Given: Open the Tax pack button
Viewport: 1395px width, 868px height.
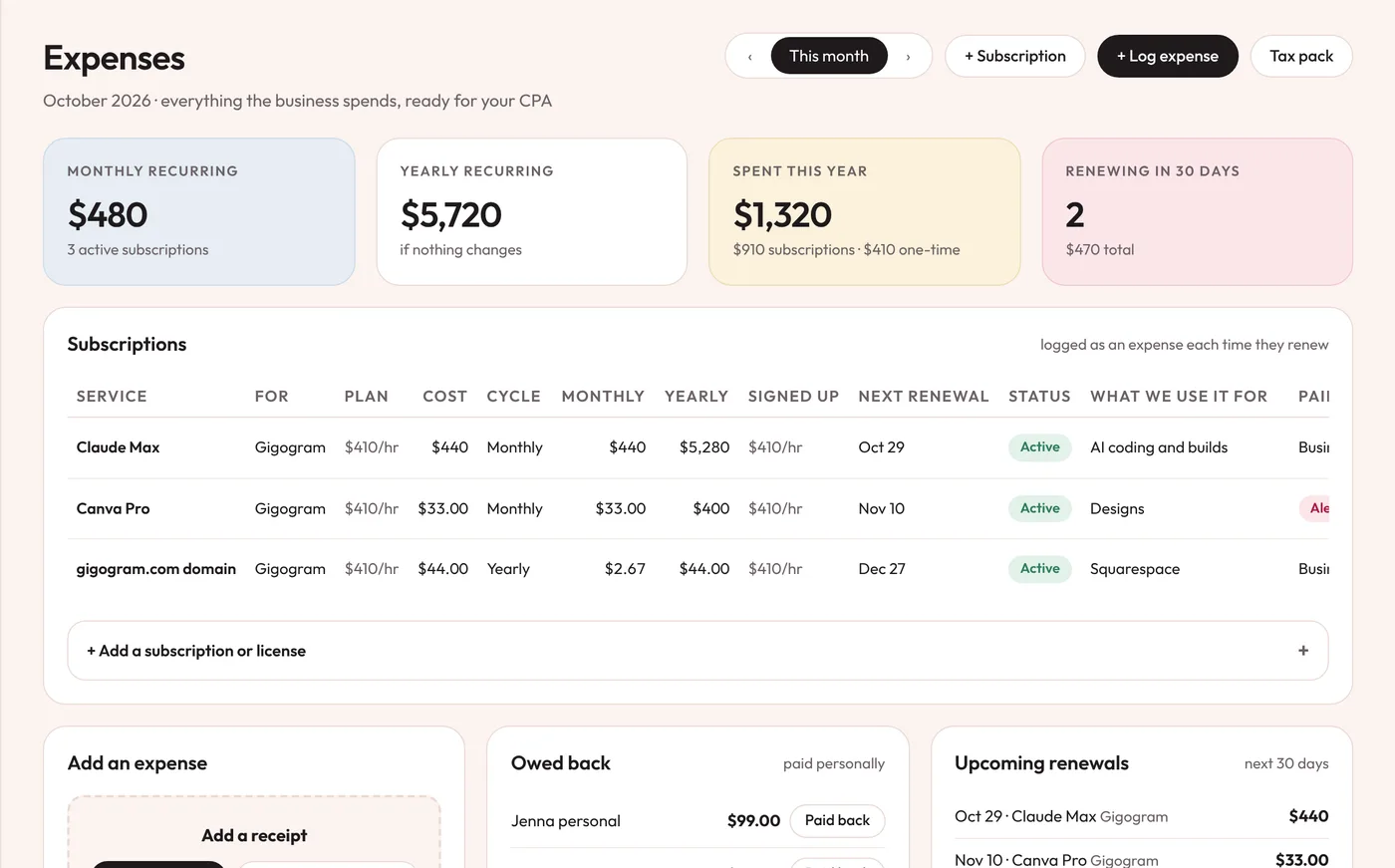Looking at the screenshot, I should [x=1301, y=56].
